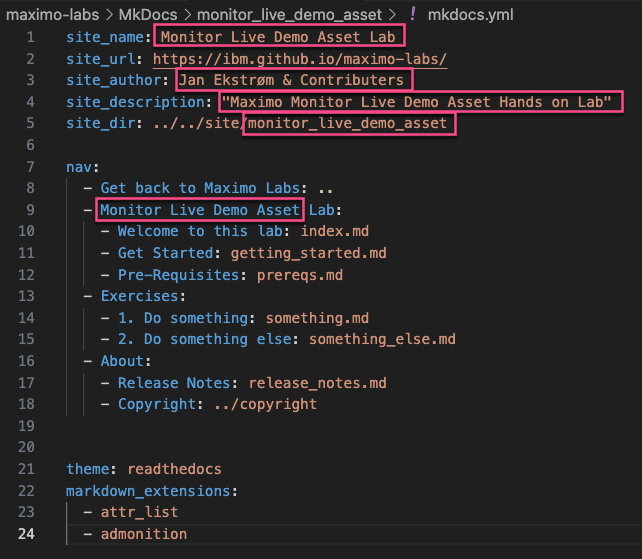Place cursor in 'Monitor Live Demo Asset Lab' value
The width and height of the screenshot is (642, 559).
(x=278, y=37)
